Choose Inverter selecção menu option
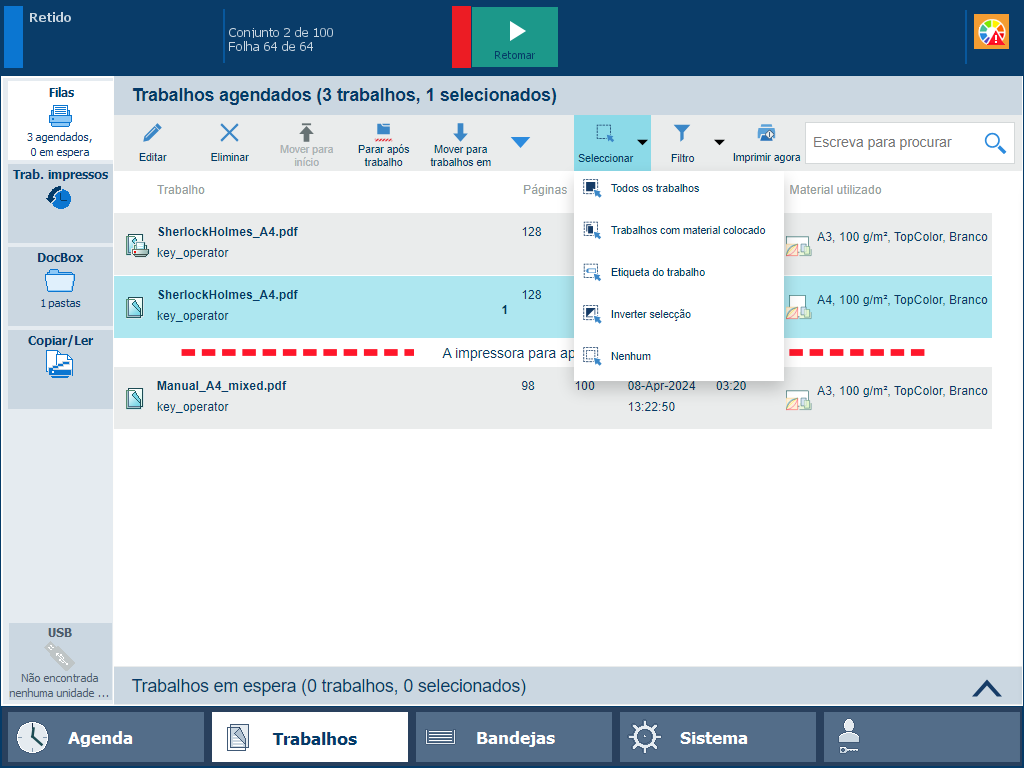The image size is (1024, 768). (650, 314)
